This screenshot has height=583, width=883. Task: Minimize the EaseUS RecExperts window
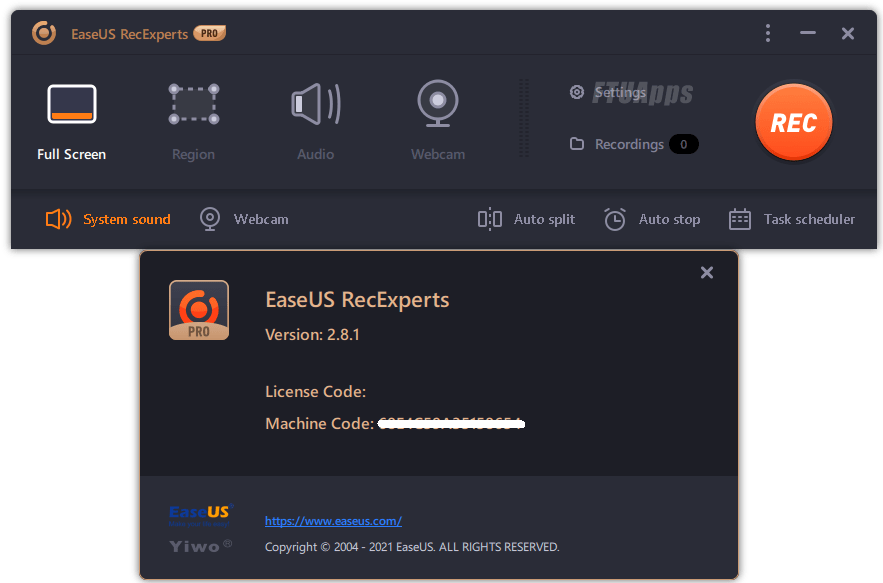click(x=808, y=33)
